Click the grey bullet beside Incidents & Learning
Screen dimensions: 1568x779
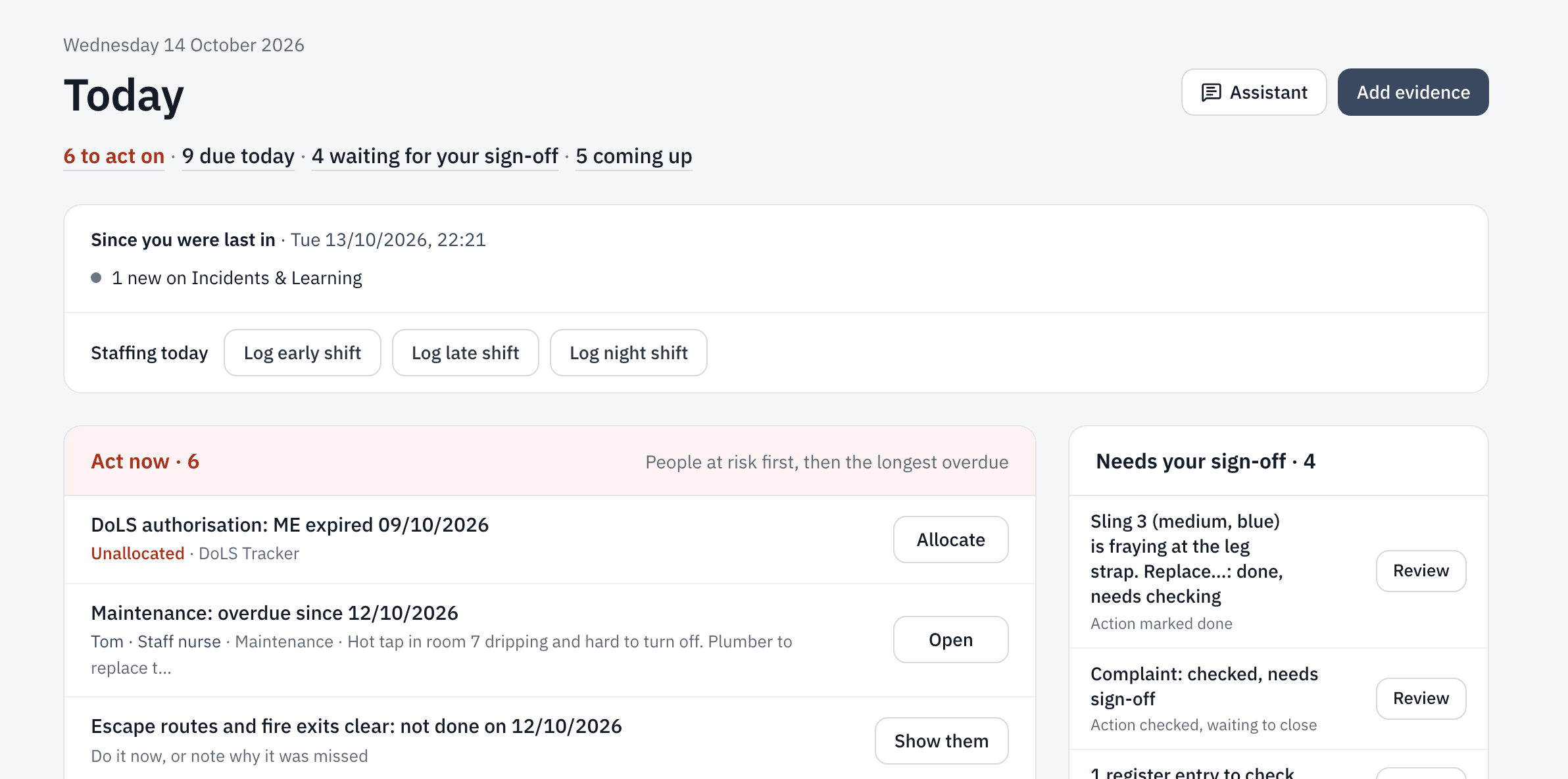[x=96, y=278]
